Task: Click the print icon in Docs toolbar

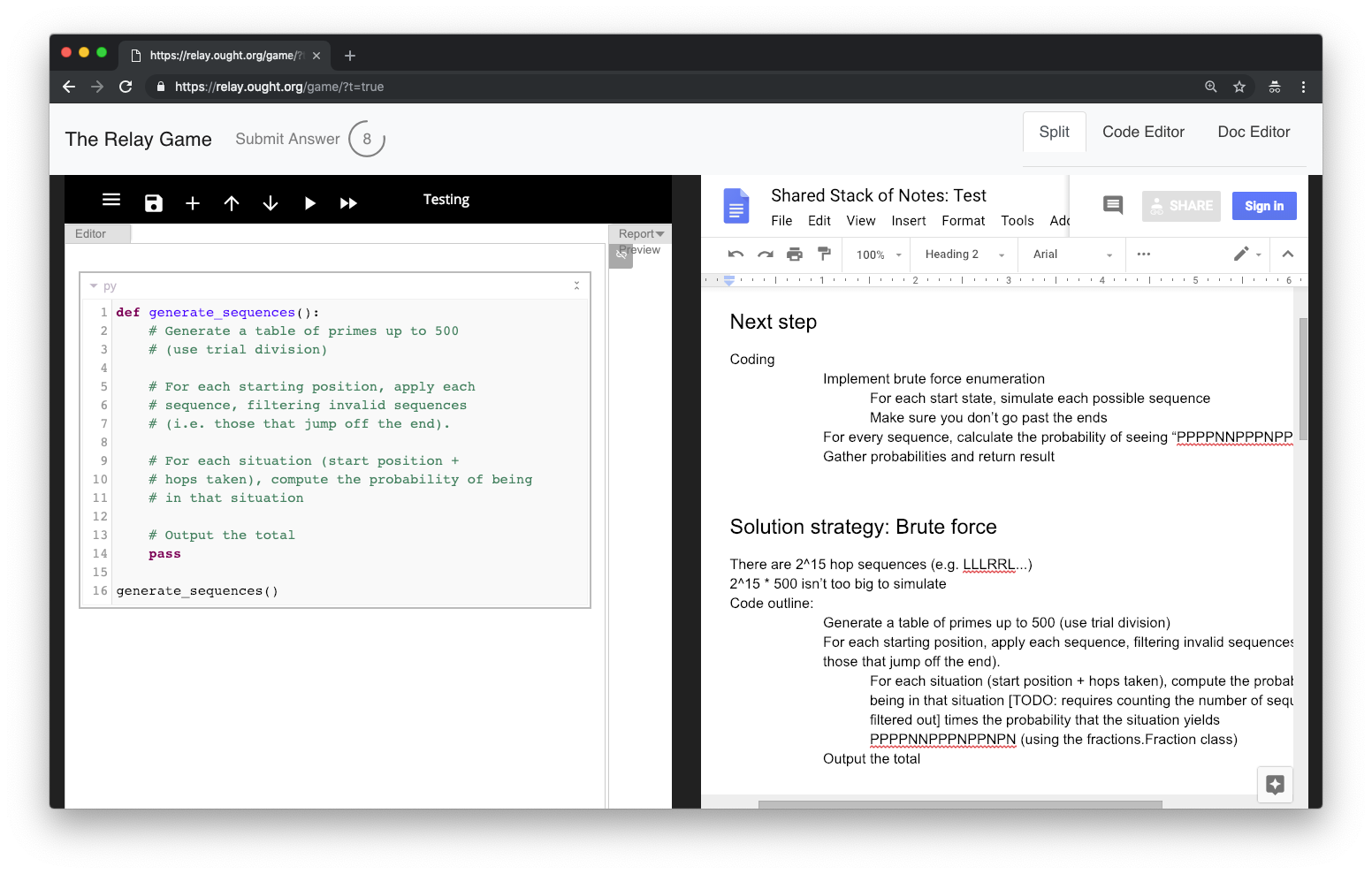Action: point(795,255)
